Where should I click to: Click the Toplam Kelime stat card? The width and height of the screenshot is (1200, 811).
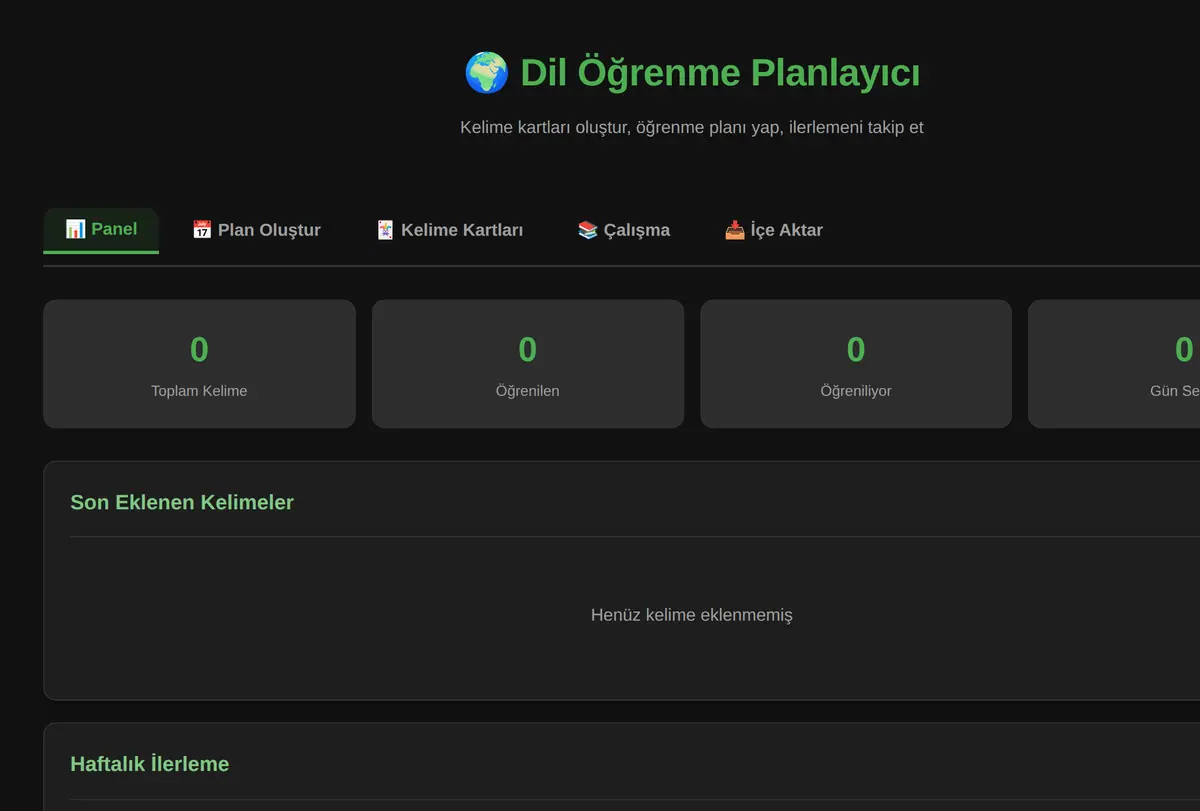point(199,364)
